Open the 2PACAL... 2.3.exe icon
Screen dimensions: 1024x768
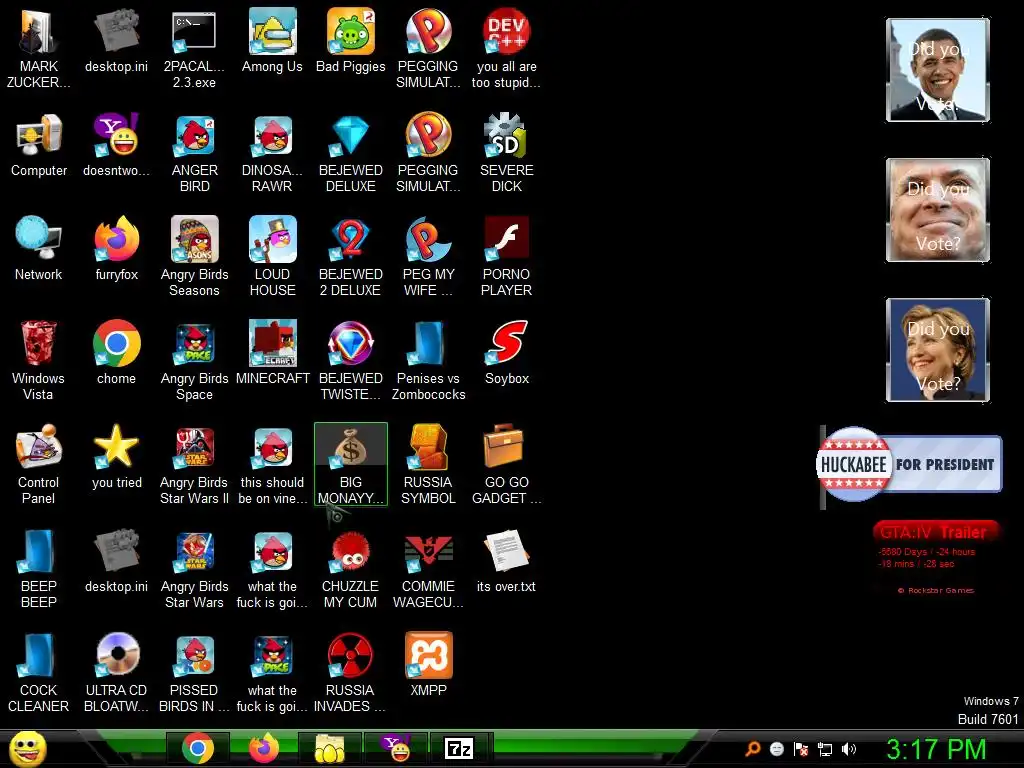pyautogui.click(x=194, y=49)
